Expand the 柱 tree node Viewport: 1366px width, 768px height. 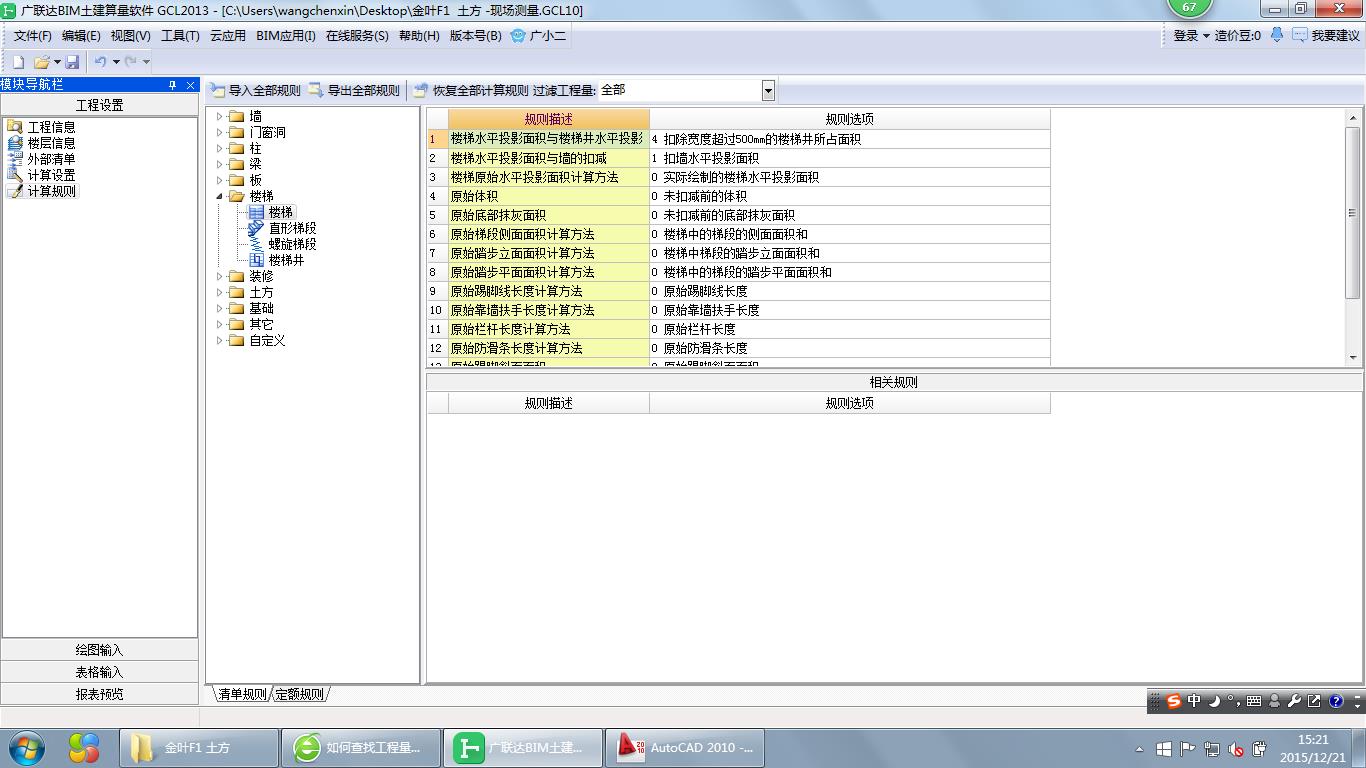(220, 148)
